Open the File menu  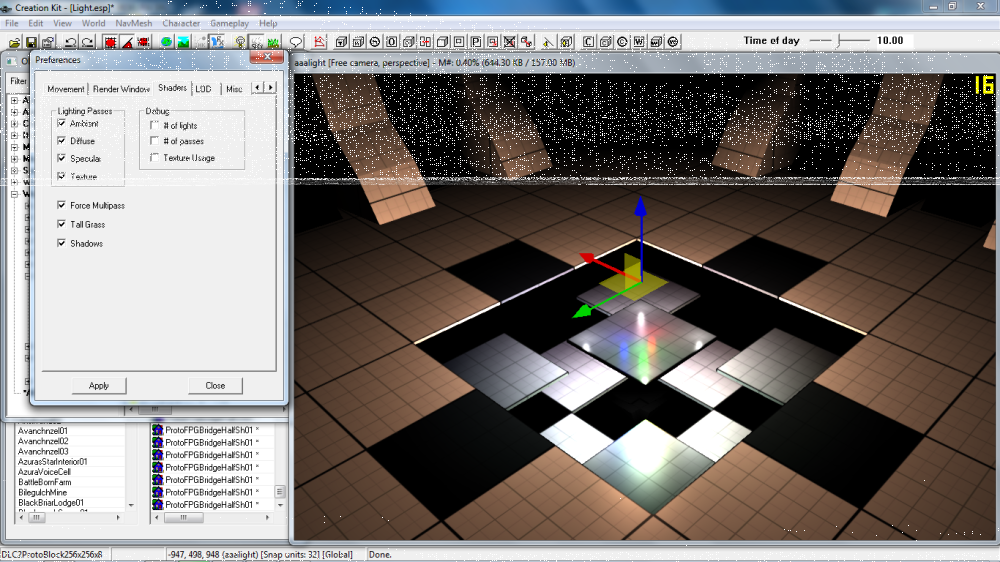tap(11, 24)
